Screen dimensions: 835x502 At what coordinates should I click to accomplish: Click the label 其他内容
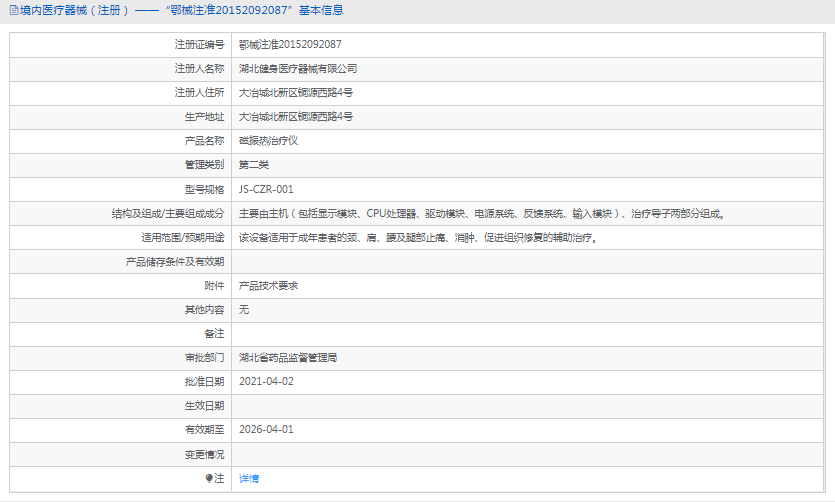(204, 310)
